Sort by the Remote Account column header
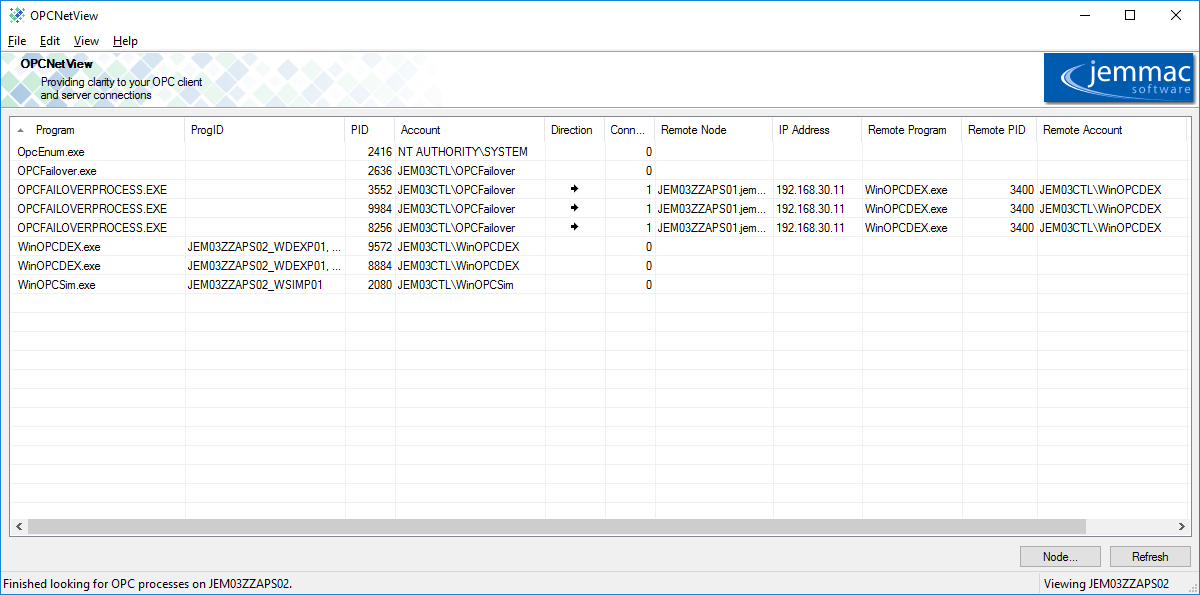The width and height of the screenshot is (1200, 595). [1112, 130]
